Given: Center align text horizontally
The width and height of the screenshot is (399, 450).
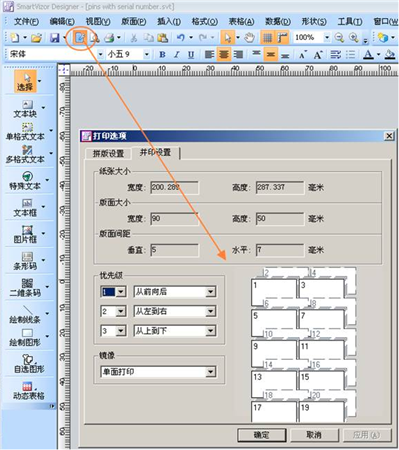Looking at the screenshot, I should coord(224,54).
